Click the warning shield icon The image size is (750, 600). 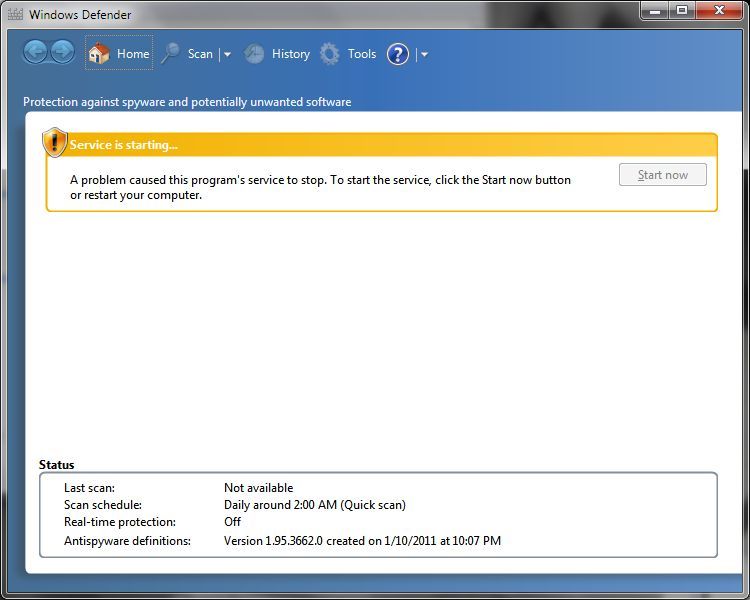[55, 142]
